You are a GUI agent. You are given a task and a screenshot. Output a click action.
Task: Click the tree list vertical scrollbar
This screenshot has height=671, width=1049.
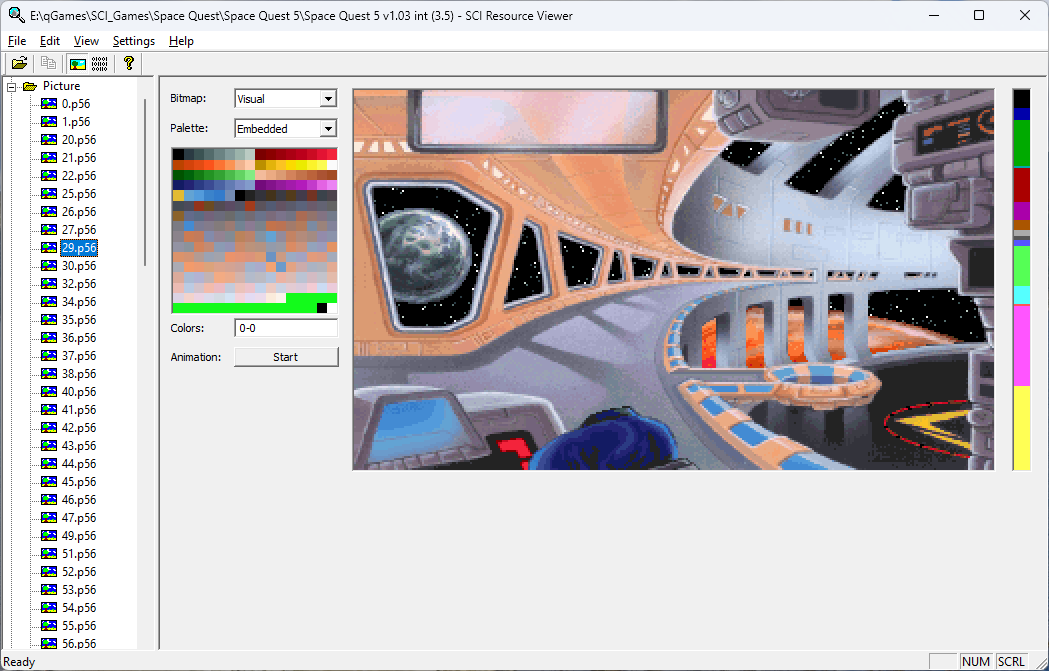pyautogui.click(x=145, y=182)
